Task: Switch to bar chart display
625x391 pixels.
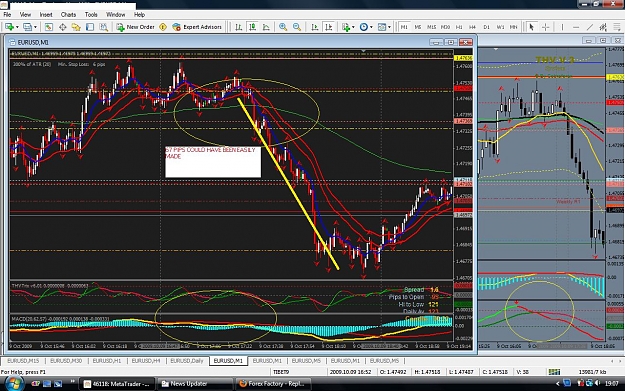Action: pos(239,27)
